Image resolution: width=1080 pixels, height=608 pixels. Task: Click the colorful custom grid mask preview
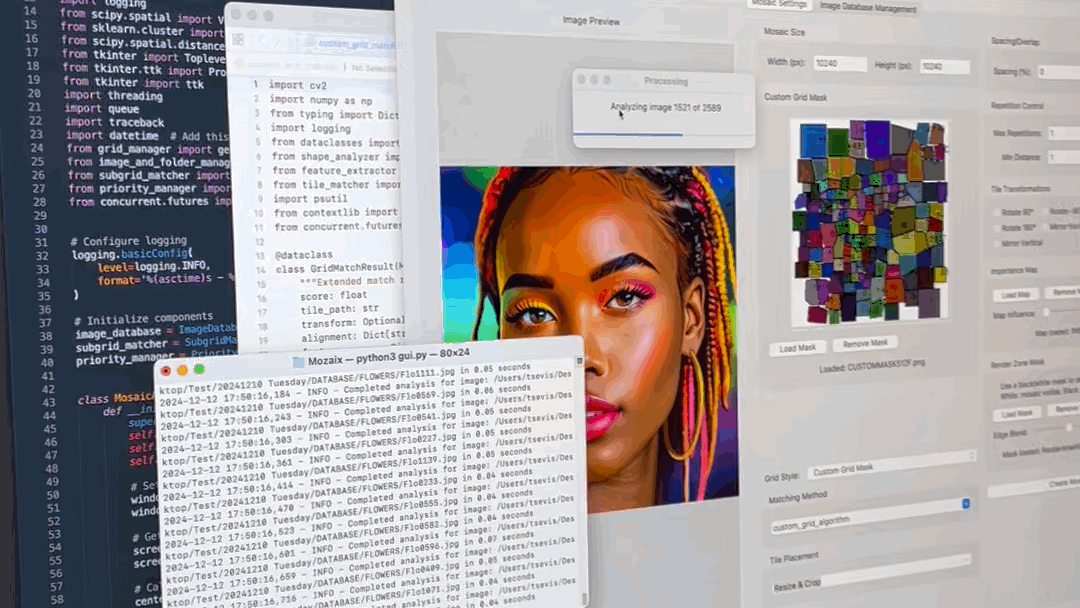pyautogui.click(x=871, y=220)
